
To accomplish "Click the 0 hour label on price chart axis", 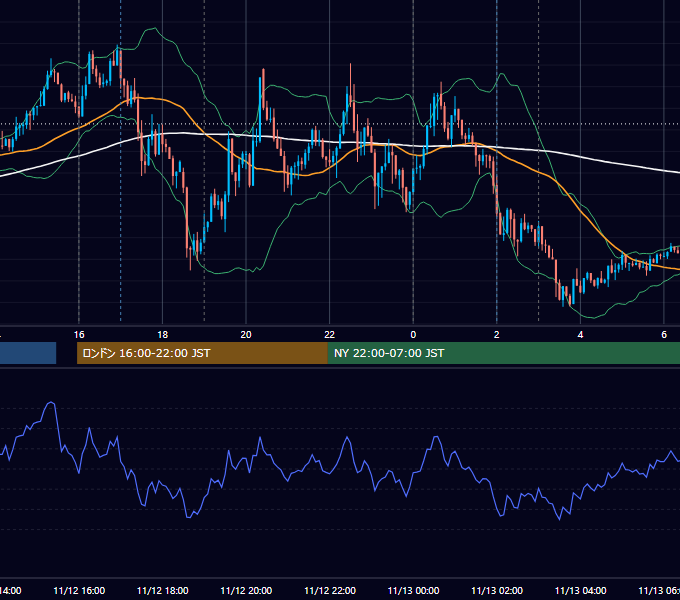I will (x=413, y=335).
